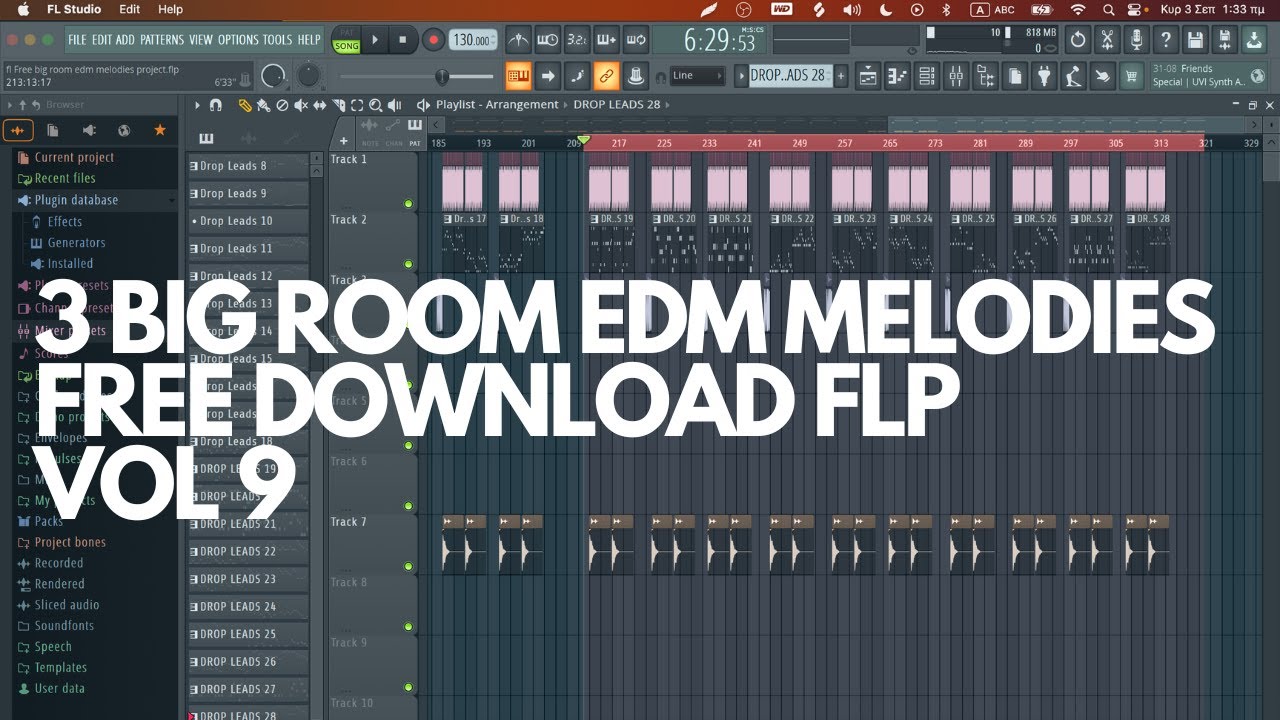1280x720 pixels.
Task: Select the Zoom magnifier tool in playlist
Action: [x=375, y=105]
